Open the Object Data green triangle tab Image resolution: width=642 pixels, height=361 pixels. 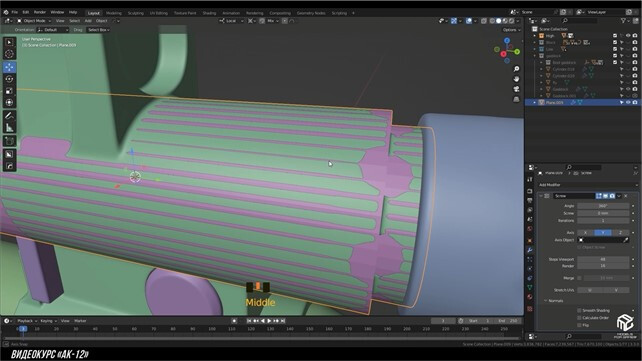[x=530, y=287]
